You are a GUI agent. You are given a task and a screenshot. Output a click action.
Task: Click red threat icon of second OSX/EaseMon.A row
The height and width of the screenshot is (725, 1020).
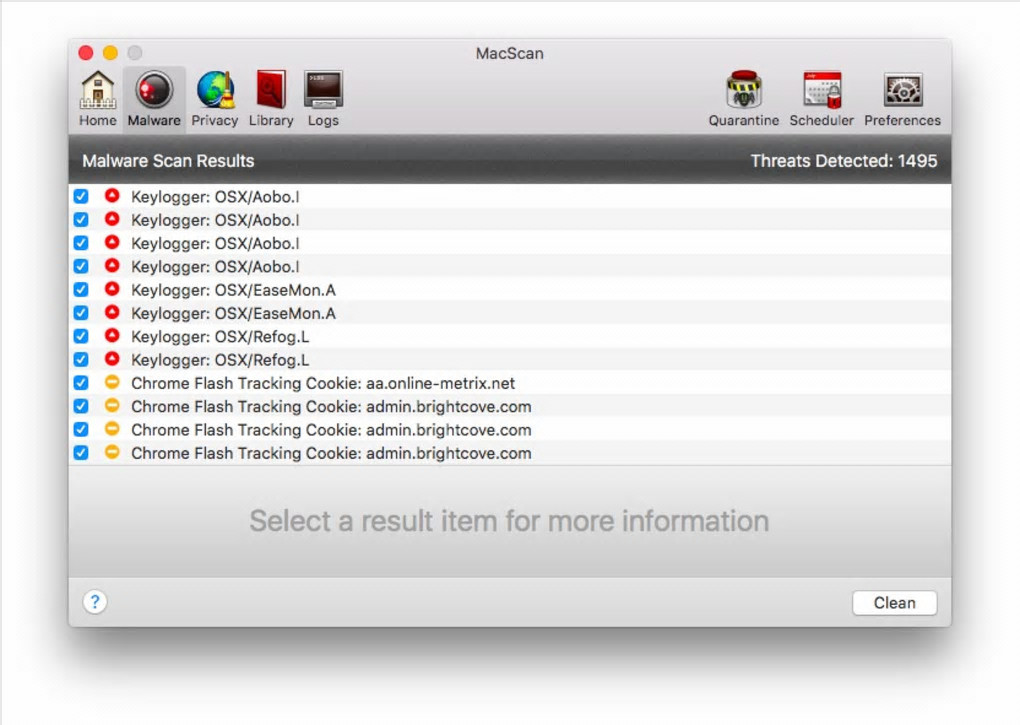pyautogui.click(x=112, y=312)
